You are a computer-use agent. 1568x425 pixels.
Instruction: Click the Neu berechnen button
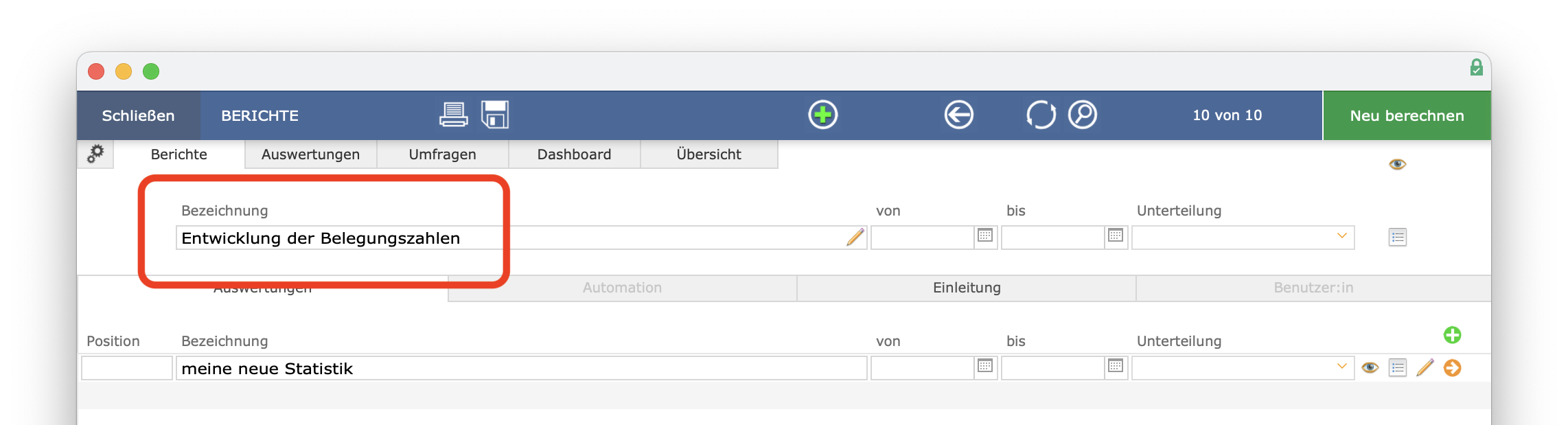tap(1407, 115)
